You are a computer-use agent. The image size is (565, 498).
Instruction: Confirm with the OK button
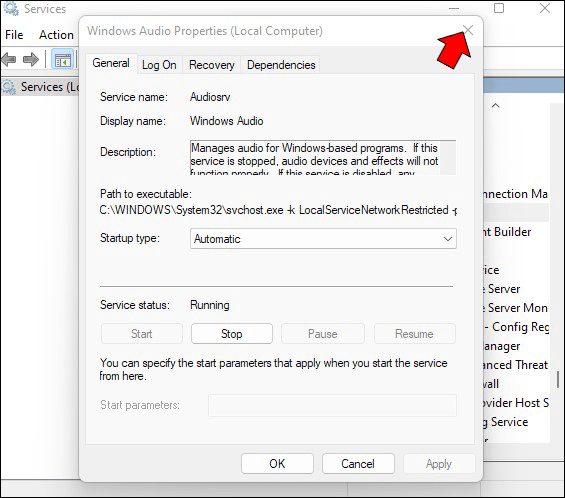(x=277, y=463)
